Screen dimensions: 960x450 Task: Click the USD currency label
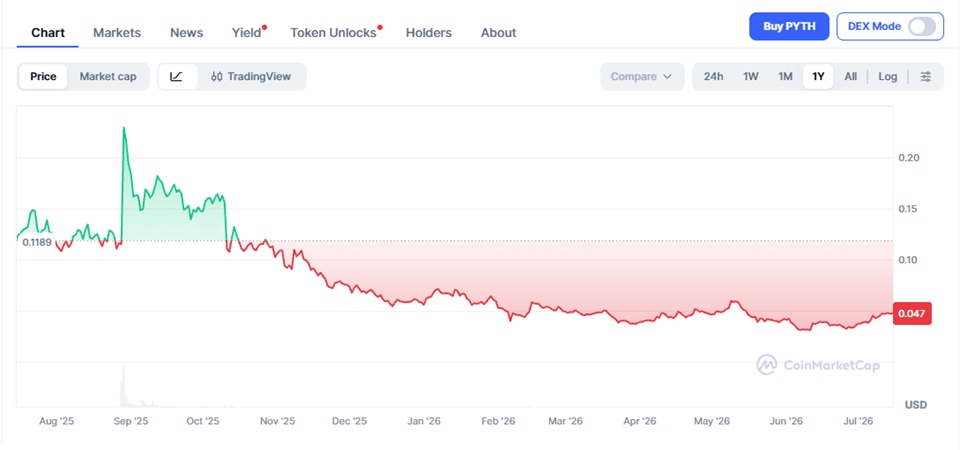click(916, 405)
